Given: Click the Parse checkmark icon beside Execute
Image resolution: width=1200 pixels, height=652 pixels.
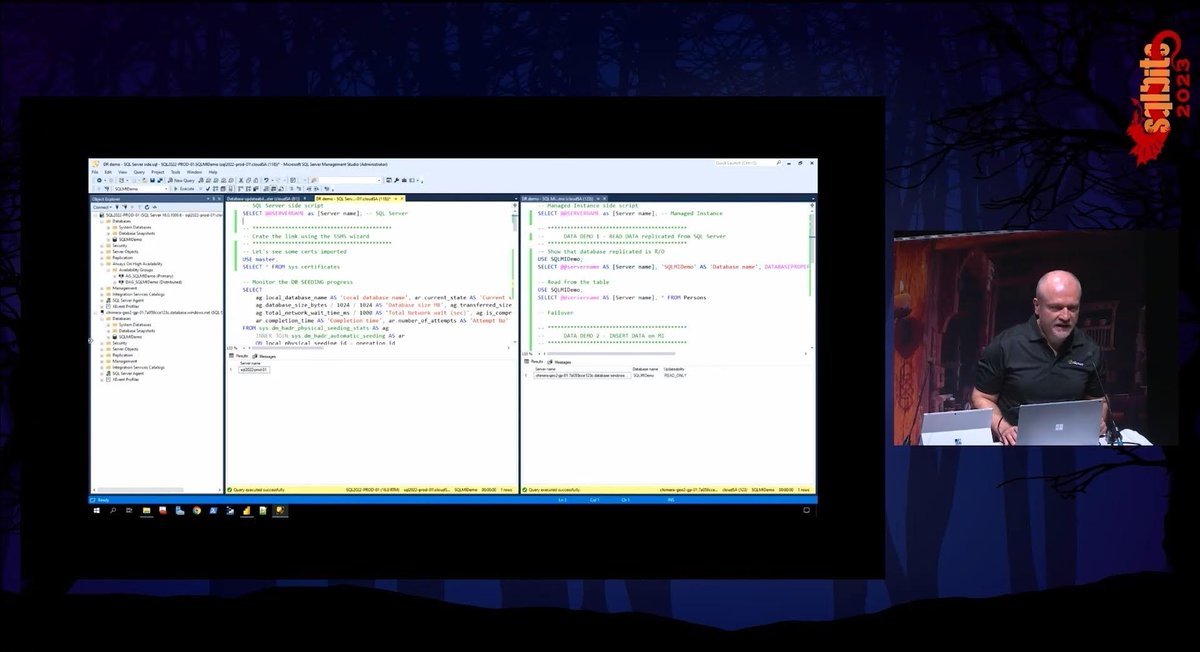Looking at the screenshot, I should (x=208, y=189).
